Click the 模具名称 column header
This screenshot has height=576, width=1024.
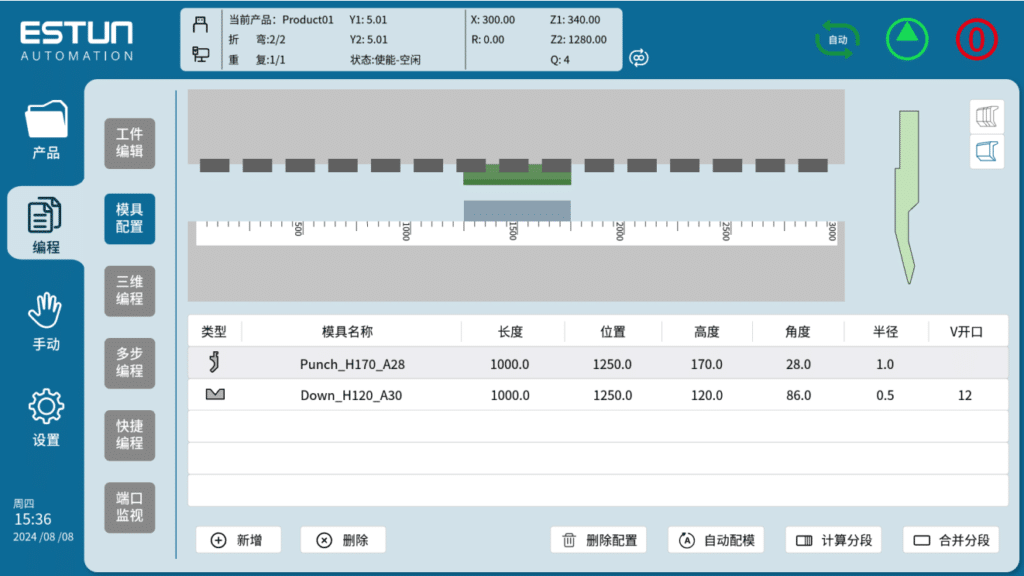click(x=347, y=332)
